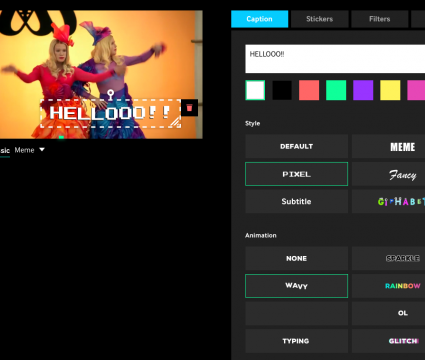Set animation to SPARKLE
The image size is (425, 360).
[388, 258]
